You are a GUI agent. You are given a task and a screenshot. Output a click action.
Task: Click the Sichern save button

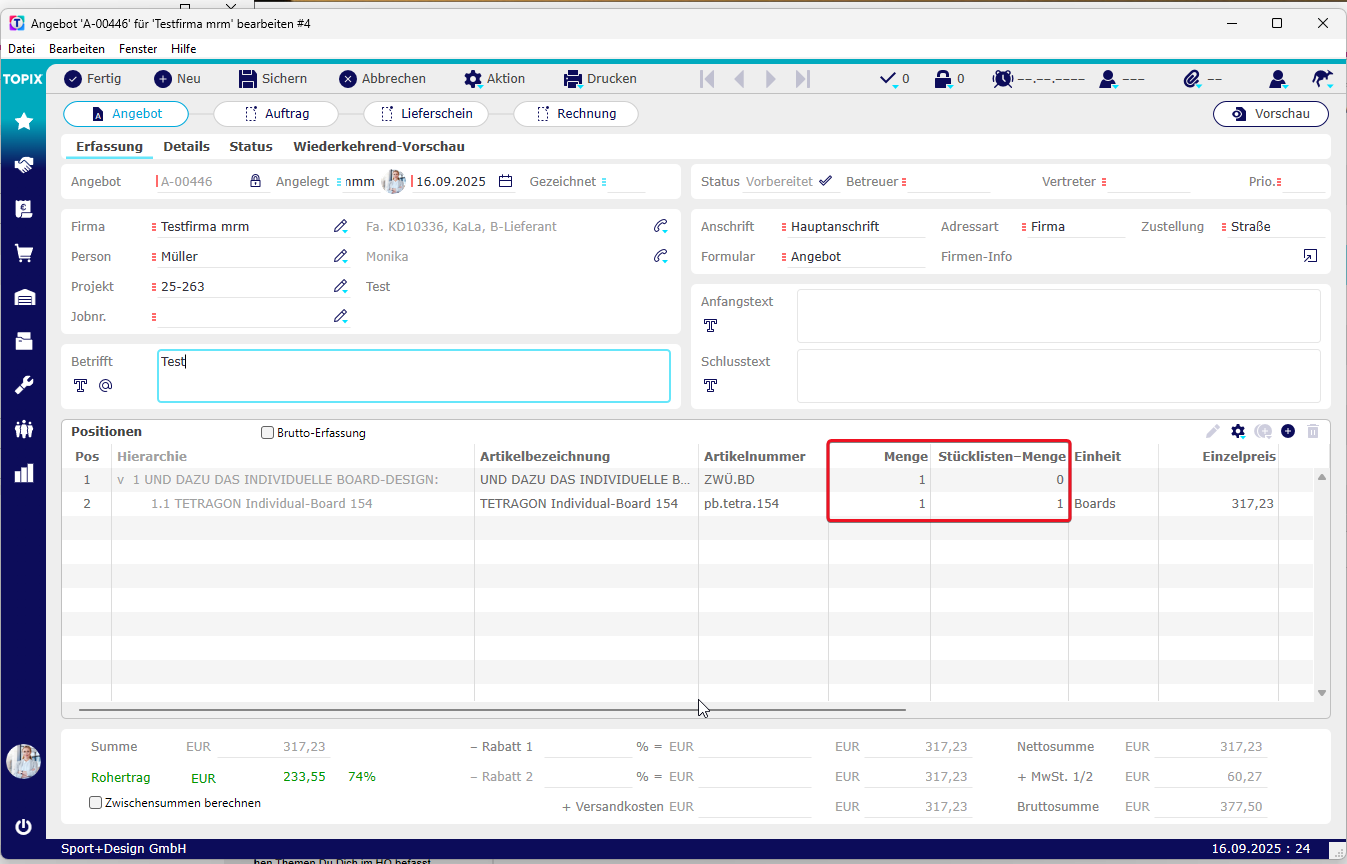(273, 78)
